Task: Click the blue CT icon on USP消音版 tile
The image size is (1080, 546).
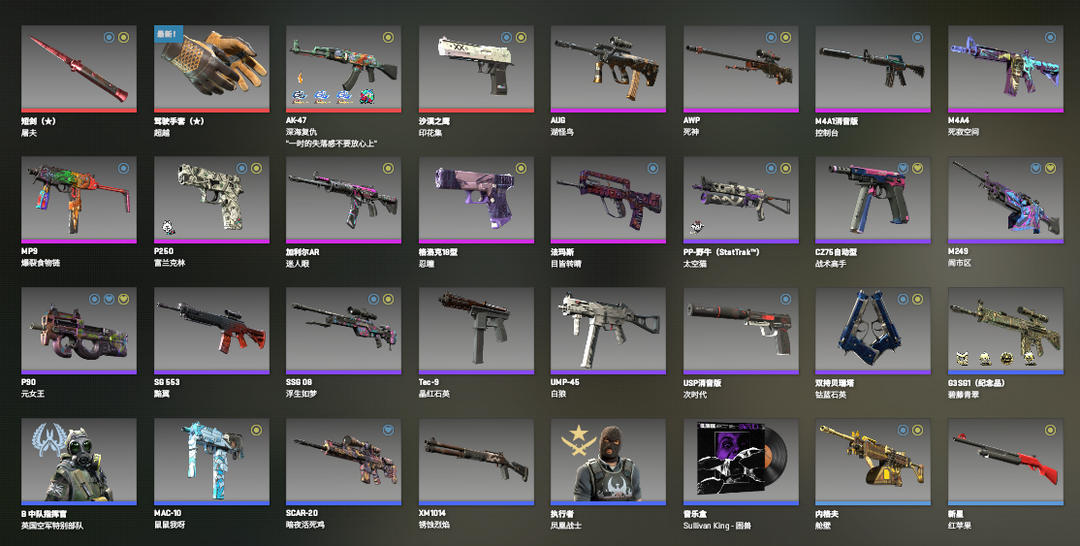Action: pyautogui.click(x=786, y=299)
